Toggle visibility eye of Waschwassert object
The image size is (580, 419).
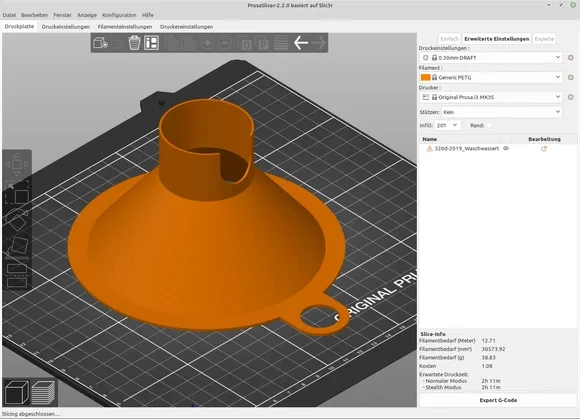(506, 148)
